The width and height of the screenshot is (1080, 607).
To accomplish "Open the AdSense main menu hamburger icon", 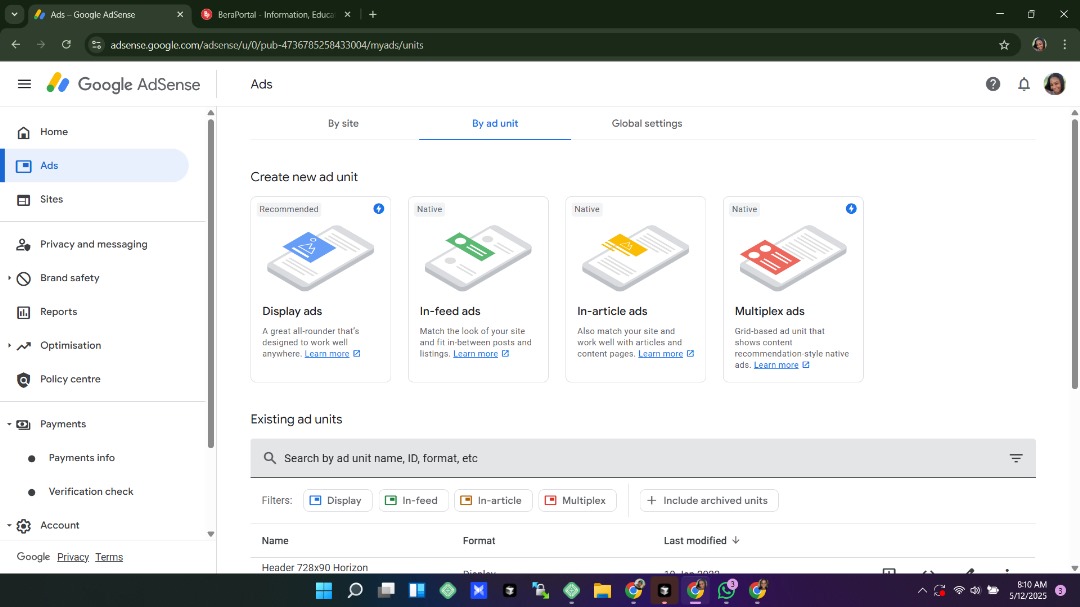I will pyautogui.click(x=24, y=84).
